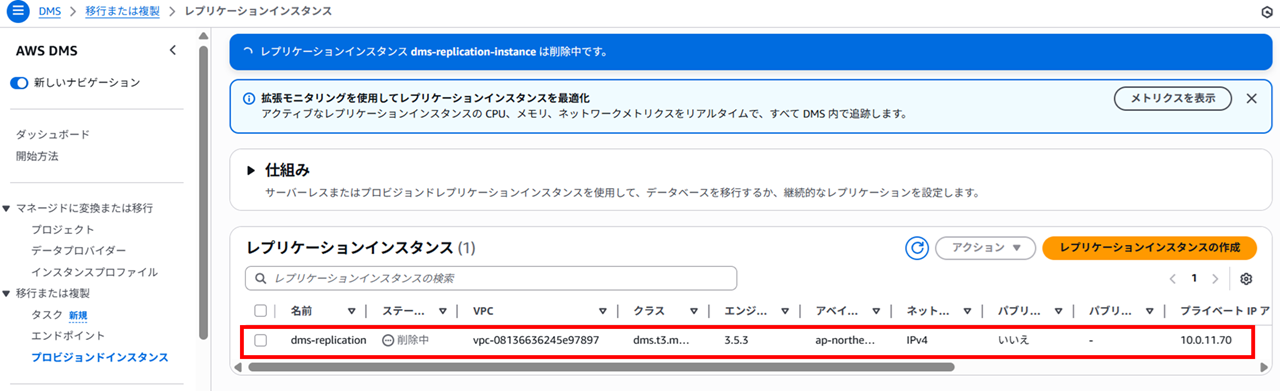
Task: Select all rows with header checkbox
Action: 261,311
